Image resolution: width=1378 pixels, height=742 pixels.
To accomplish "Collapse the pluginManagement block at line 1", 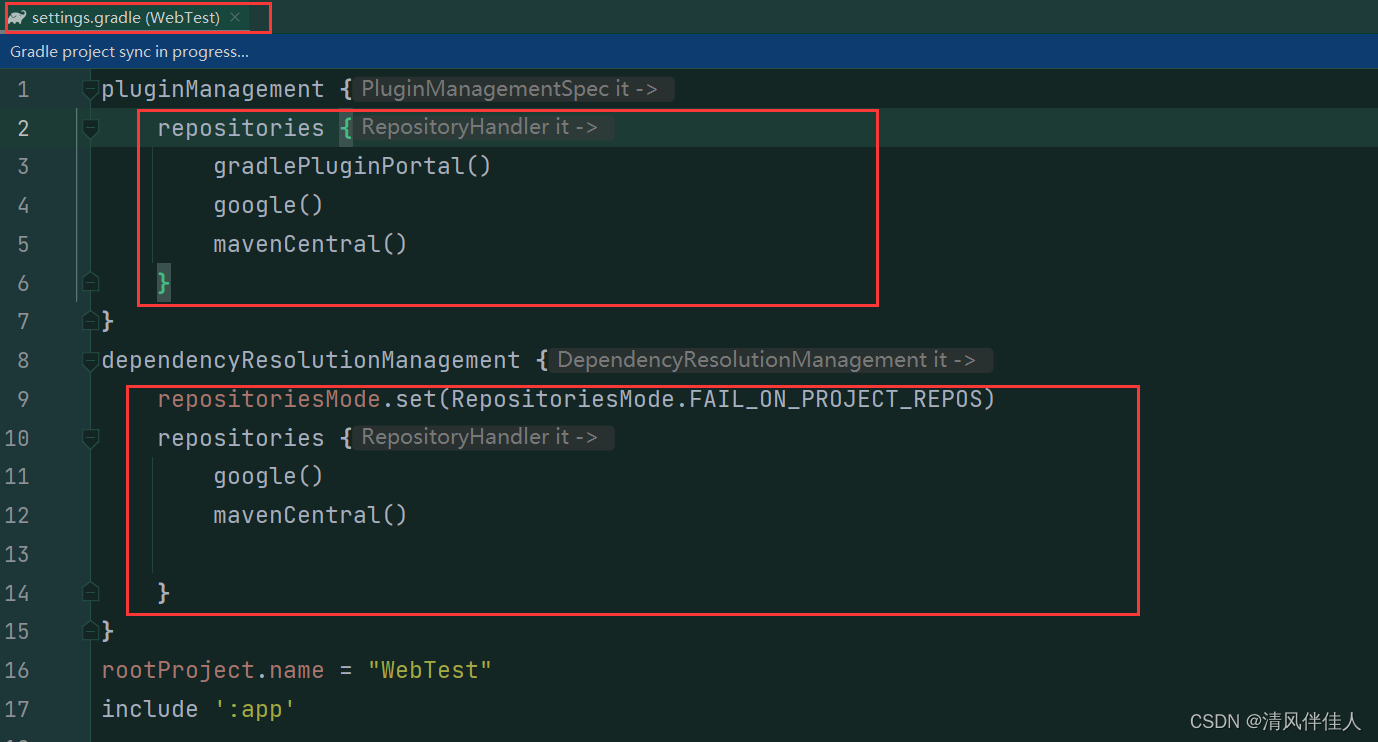I will tap(91, 90).
